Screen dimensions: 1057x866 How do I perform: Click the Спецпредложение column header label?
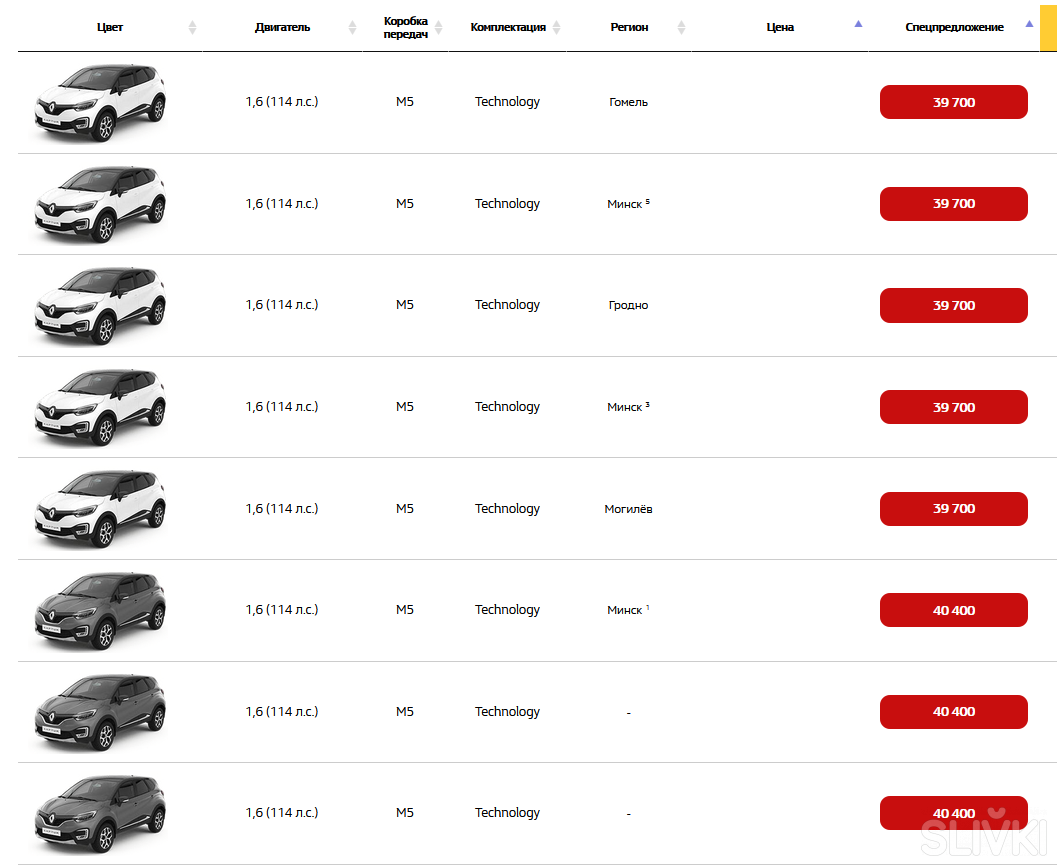point(954,27)
